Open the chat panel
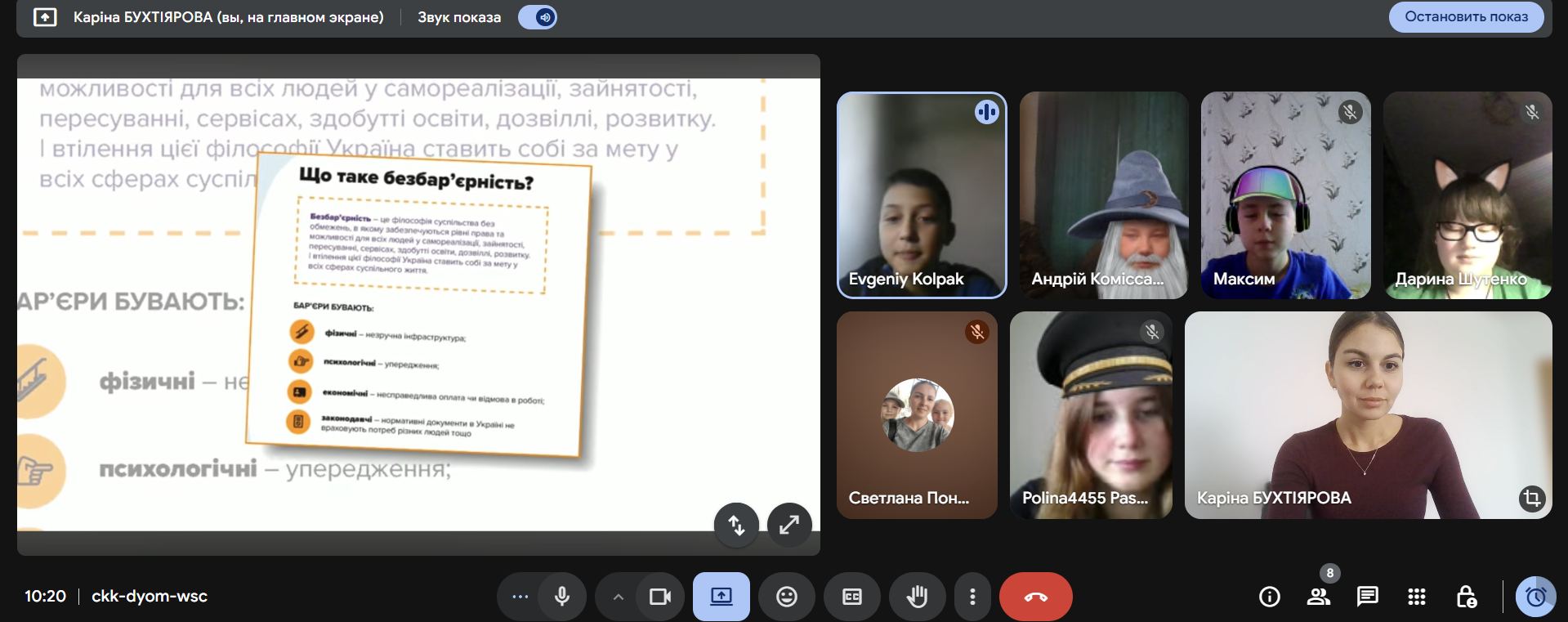Image resolution: width=1568 pixels, height=622 pixels. [1367, 597]
